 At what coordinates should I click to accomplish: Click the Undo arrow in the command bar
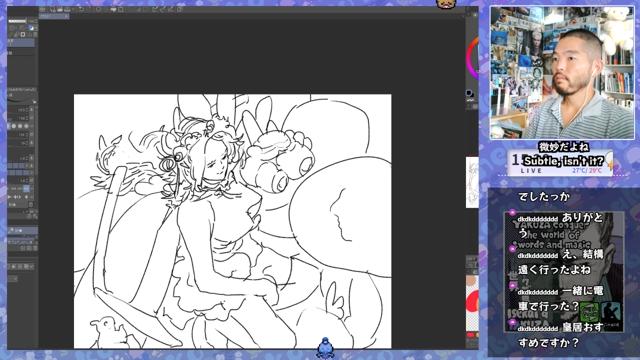point(82,9)
